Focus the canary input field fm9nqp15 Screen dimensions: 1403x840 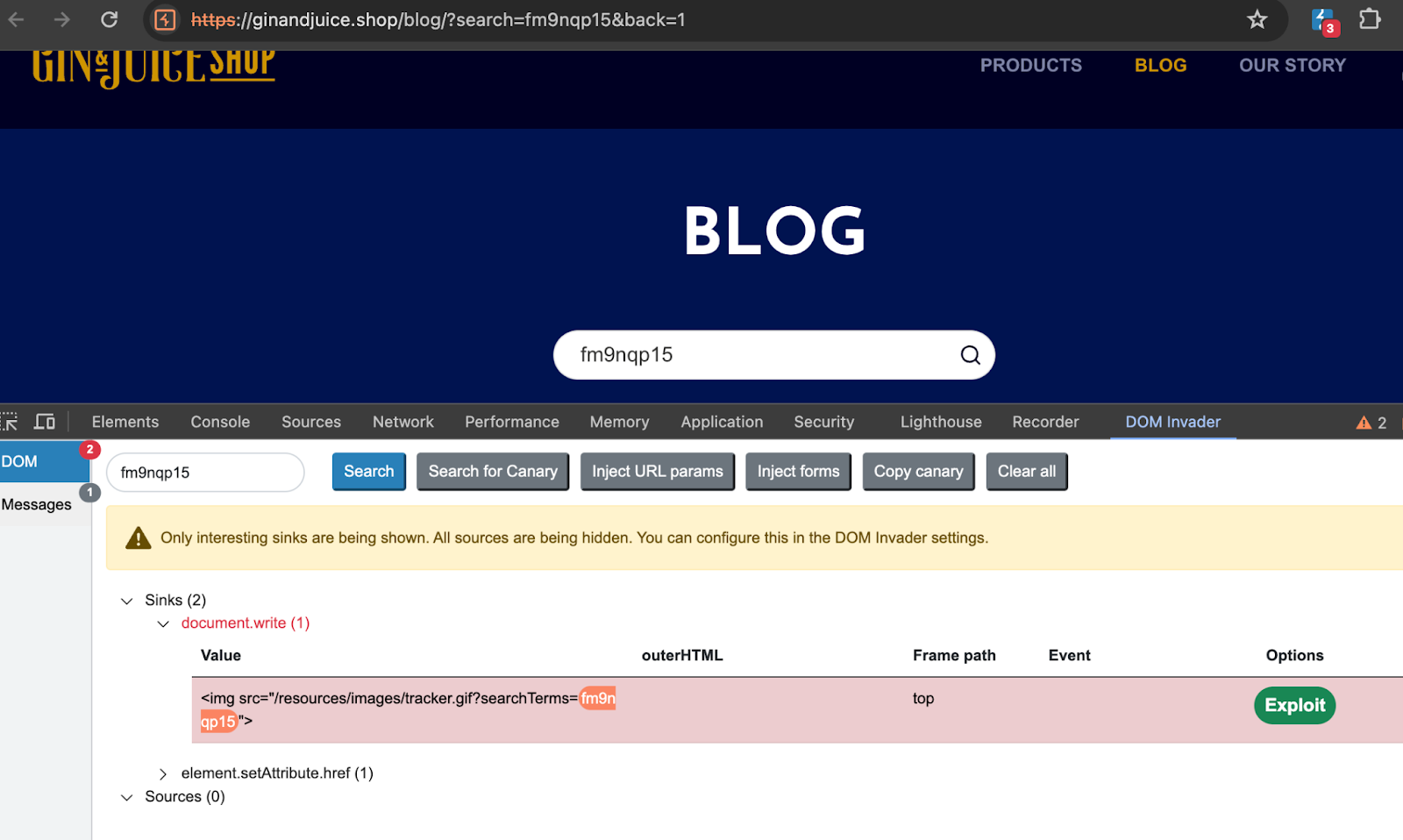pyautogui.click(x=205, y=473)
